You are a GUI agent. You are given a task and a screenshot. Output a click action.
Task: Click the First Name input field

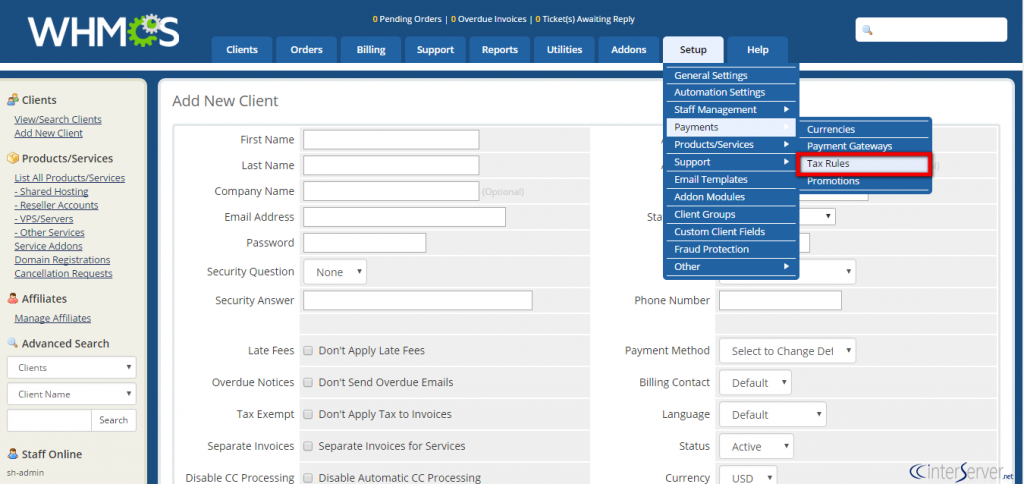coord(391,139)
